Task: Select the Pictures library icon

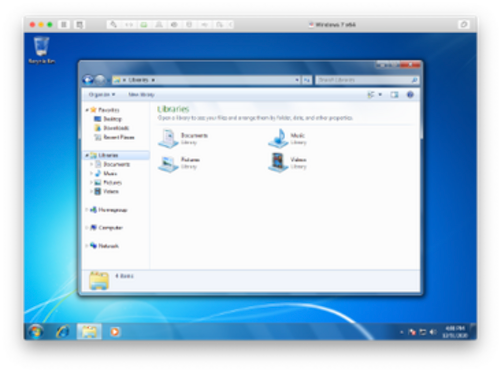Action: click(169, 163)
